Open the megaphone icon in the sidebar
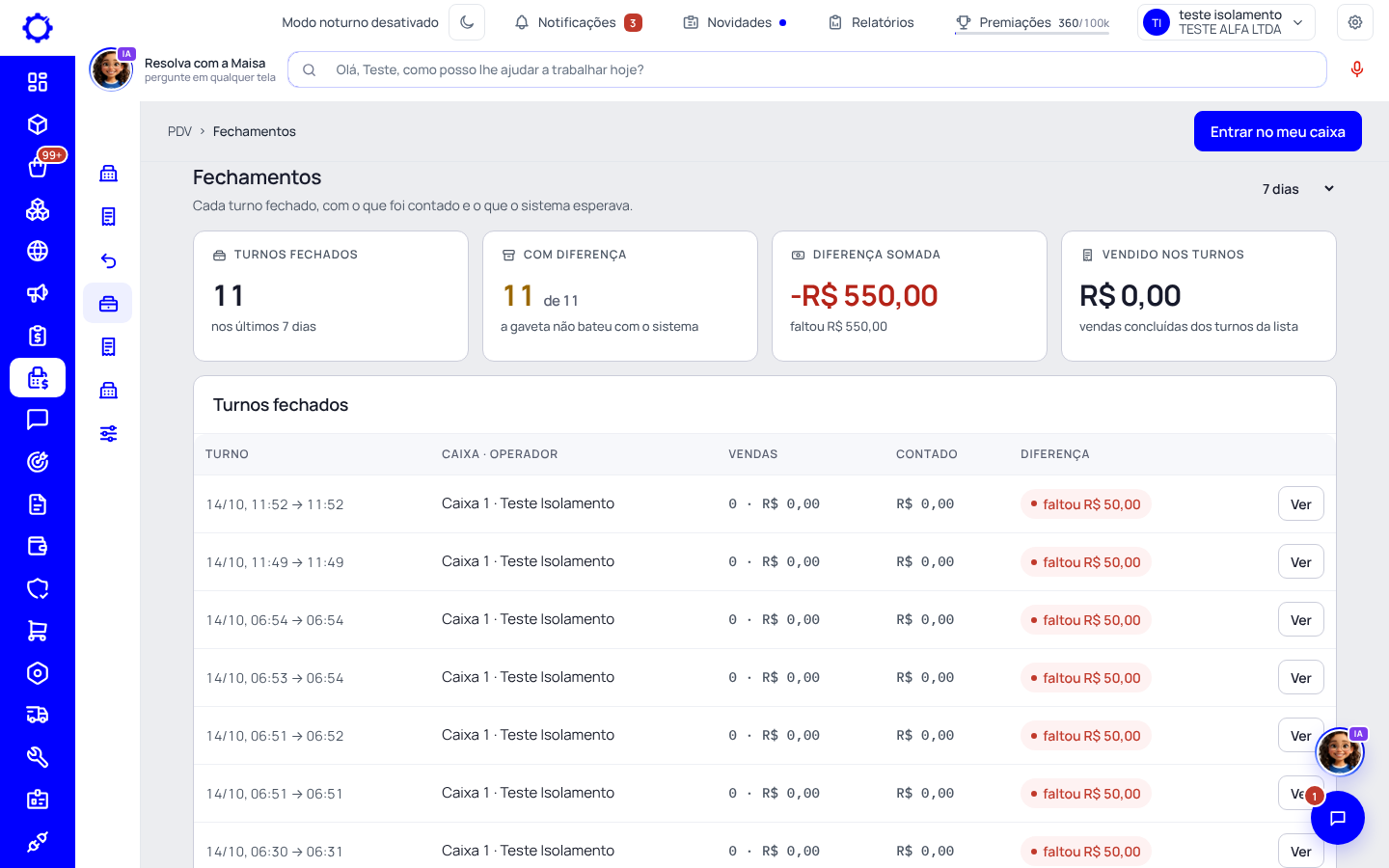1389x868 pixels. [x=38, y=293]
